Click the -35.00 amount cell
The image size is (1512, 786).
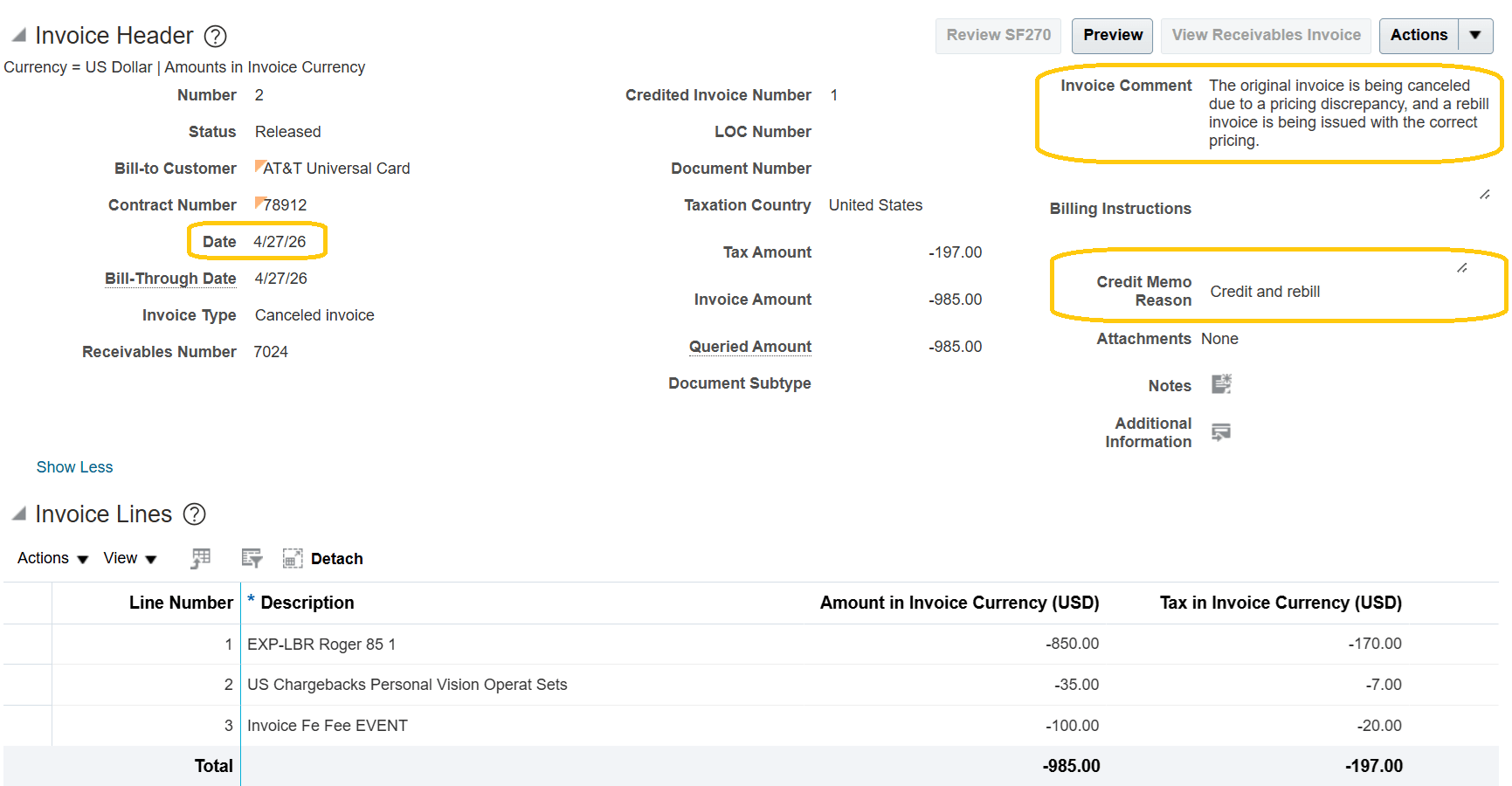click(1076, 685)
